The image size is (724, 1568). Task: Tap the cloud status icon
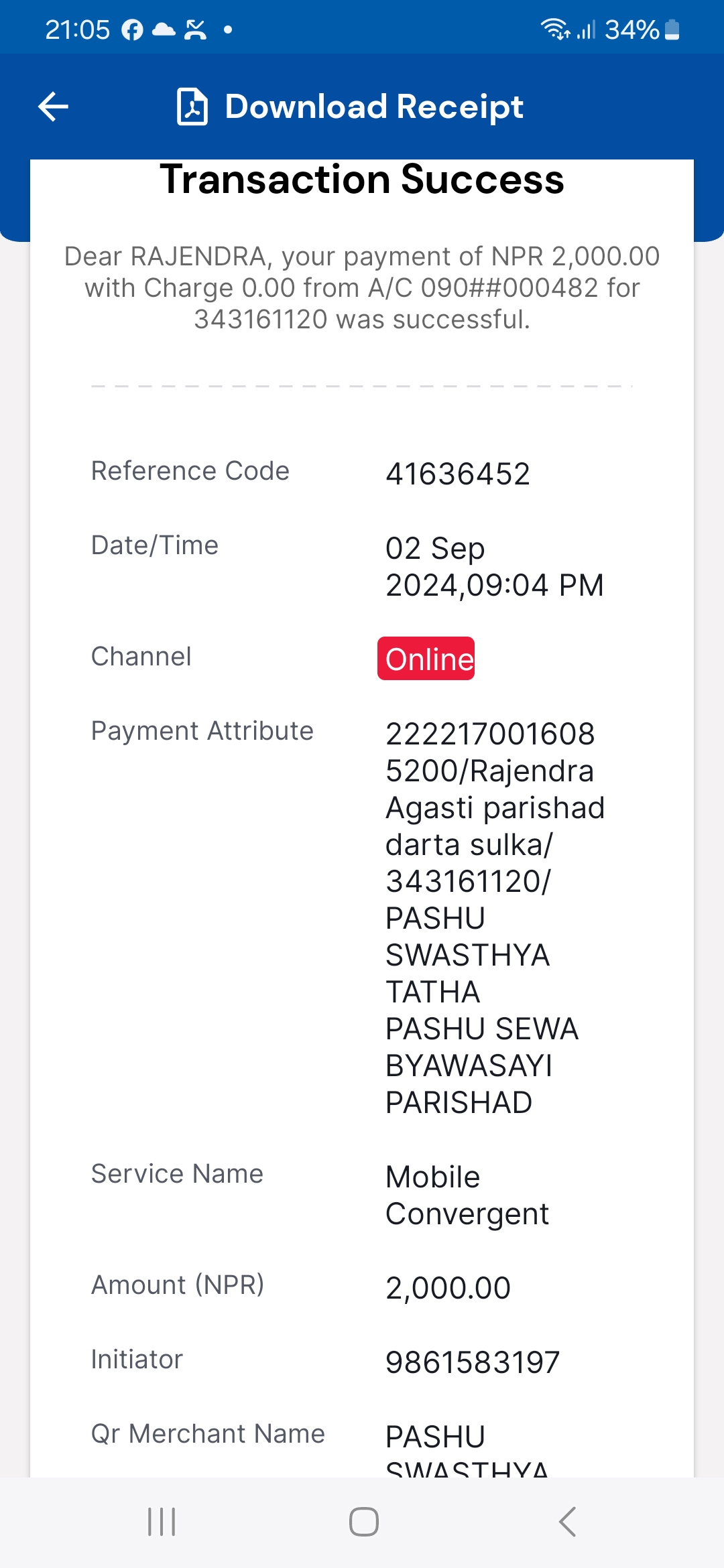pos(164,29)
